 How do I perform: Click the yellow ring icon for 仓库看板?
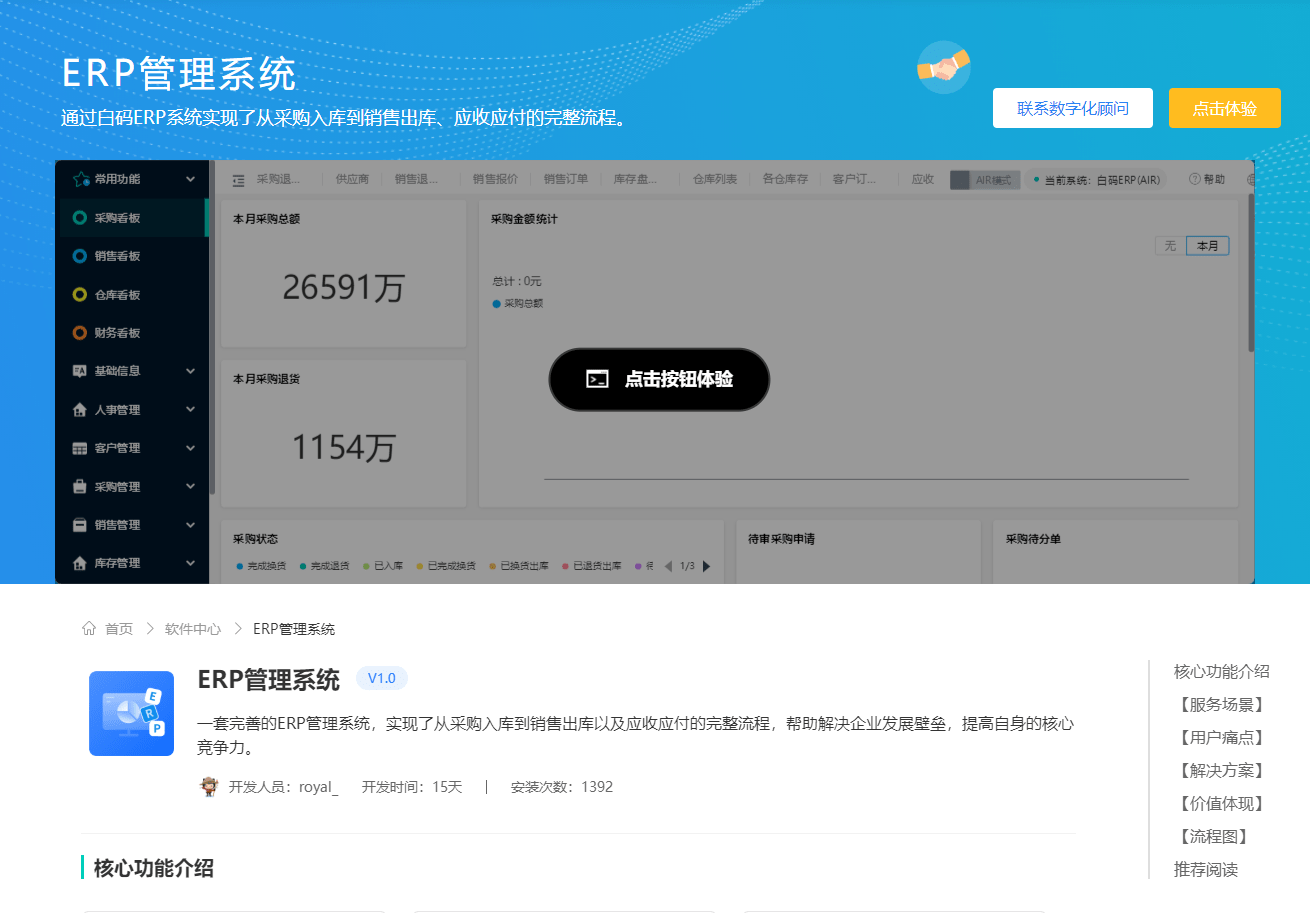pos(80,294)
